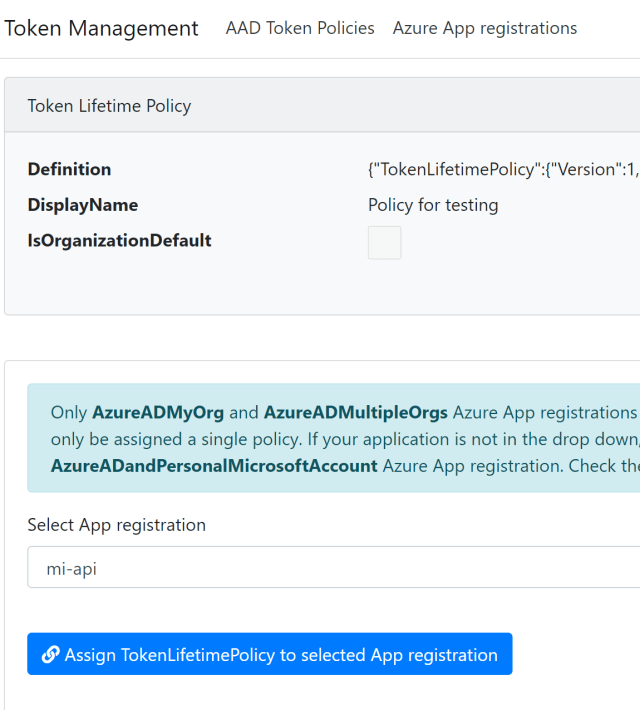Screen dimensions: 640x710
Task: Open the Token Management home link
Action: [101, 29]
